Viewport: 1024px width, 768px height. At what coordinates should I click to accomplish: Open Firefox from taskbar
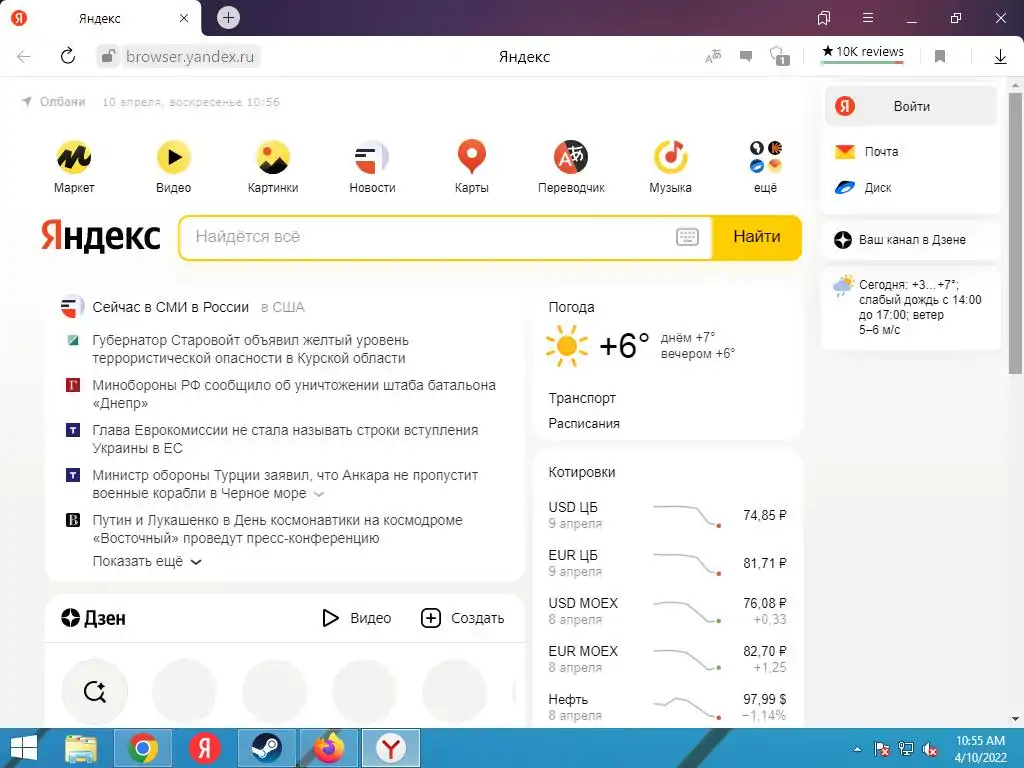coord(328,748)
